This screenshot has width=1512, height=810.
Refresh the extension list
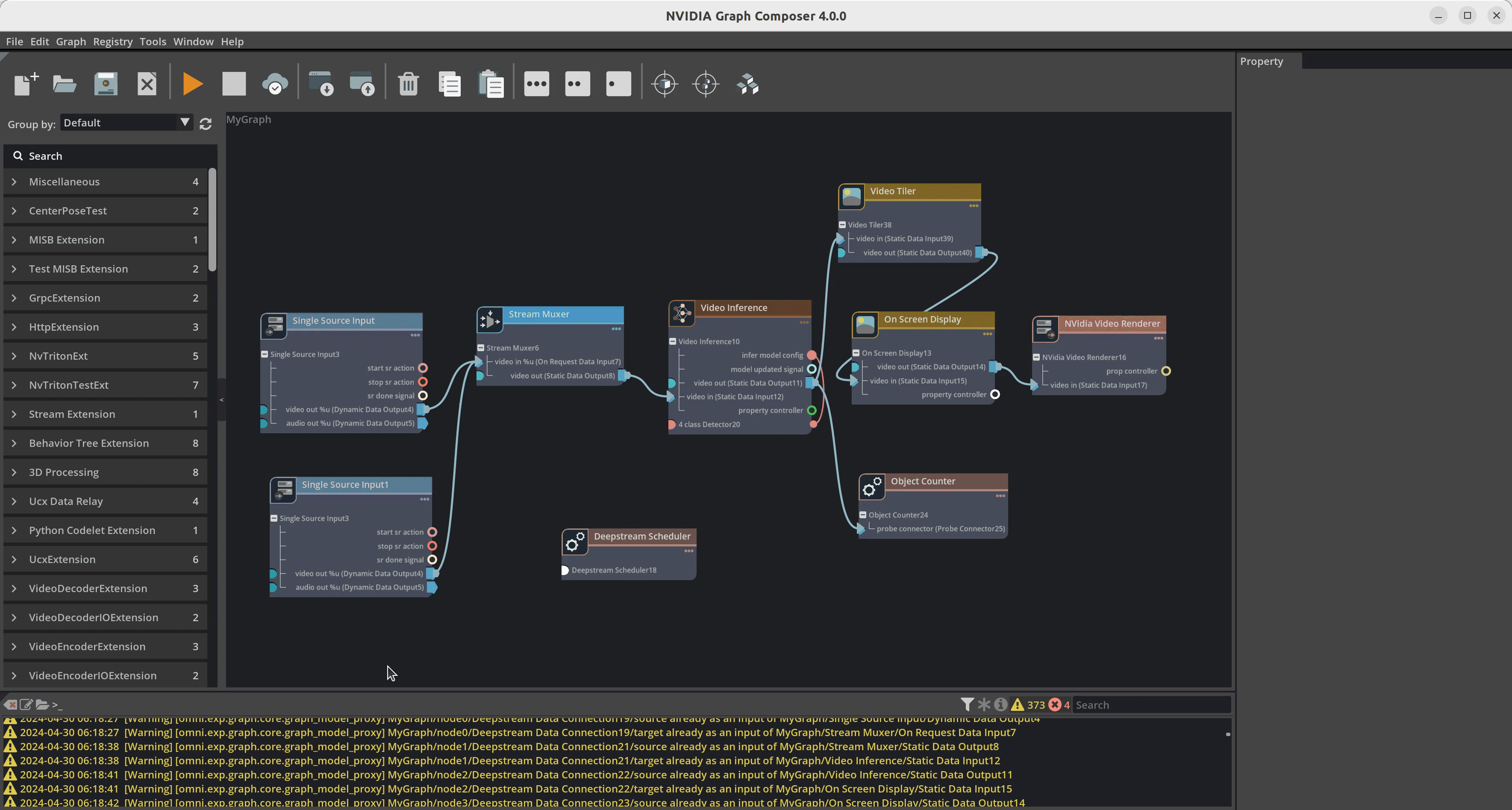point(206,123)
